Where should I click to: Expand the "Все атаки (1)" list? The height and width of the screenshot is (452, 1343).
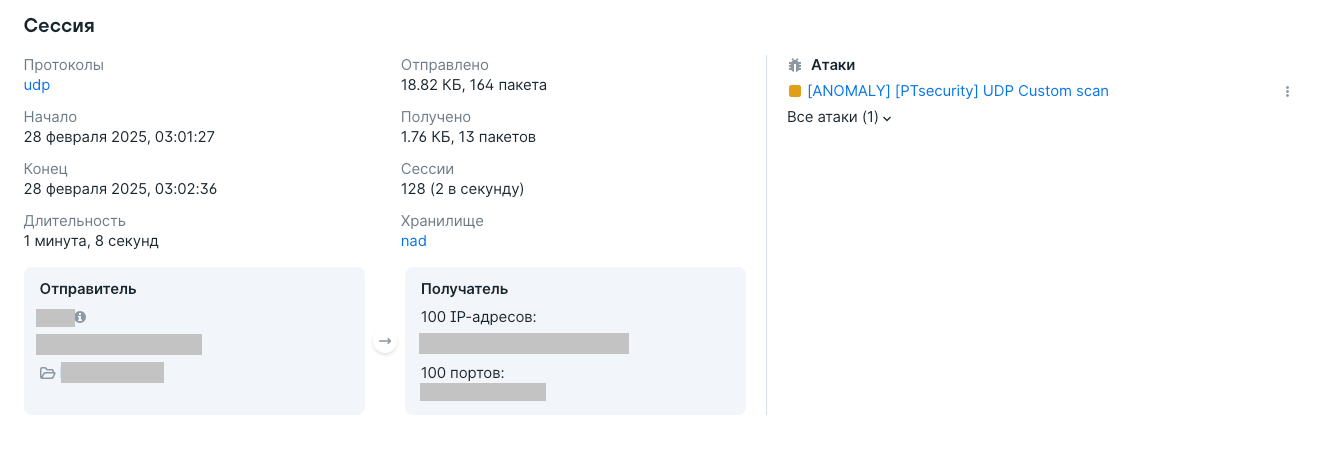pyautogui.click(x=839, y=117)
